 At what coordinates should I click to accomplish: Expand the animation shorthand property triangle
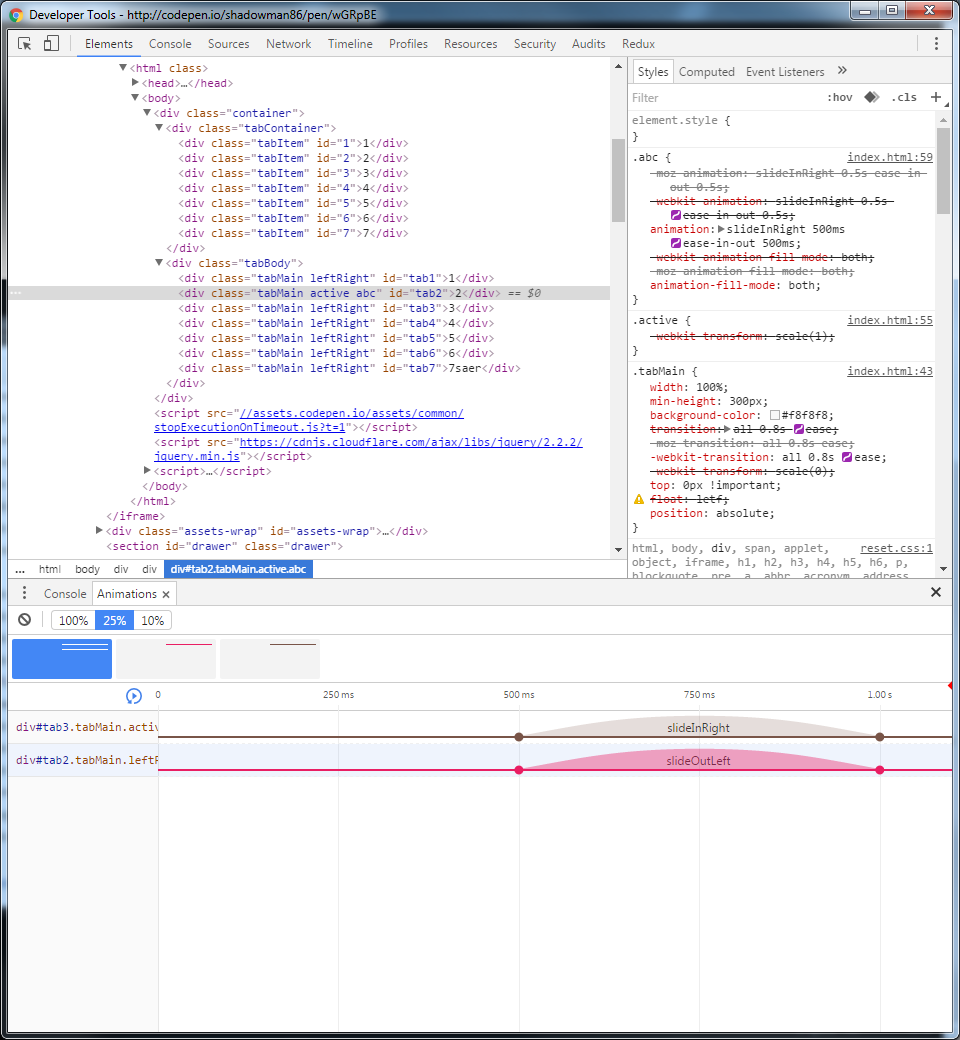click(722, 229)
